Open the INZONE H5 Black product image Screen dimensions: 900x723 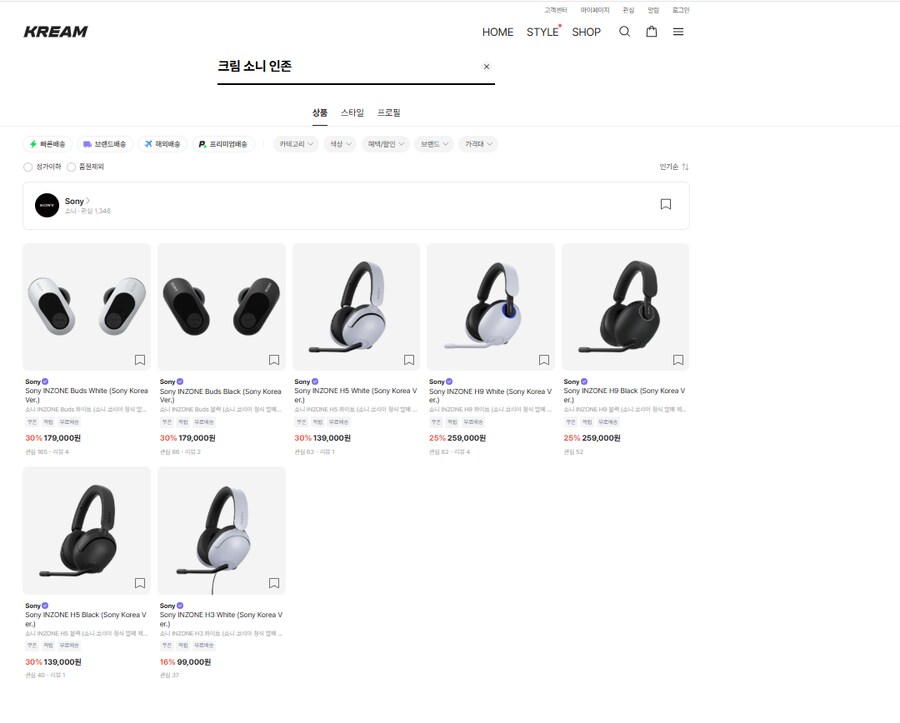pyautogui.click(x=87, y=531)
